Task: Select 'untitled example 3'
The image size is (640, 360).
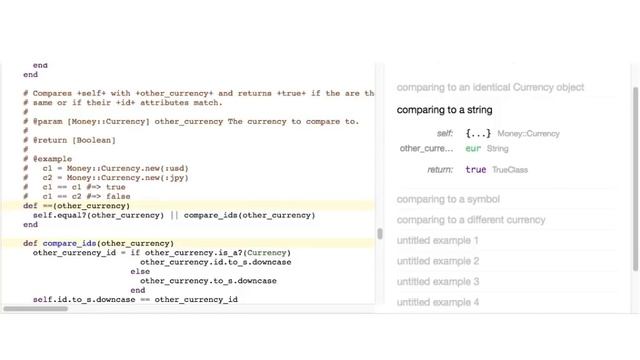Action: [438, 282]
